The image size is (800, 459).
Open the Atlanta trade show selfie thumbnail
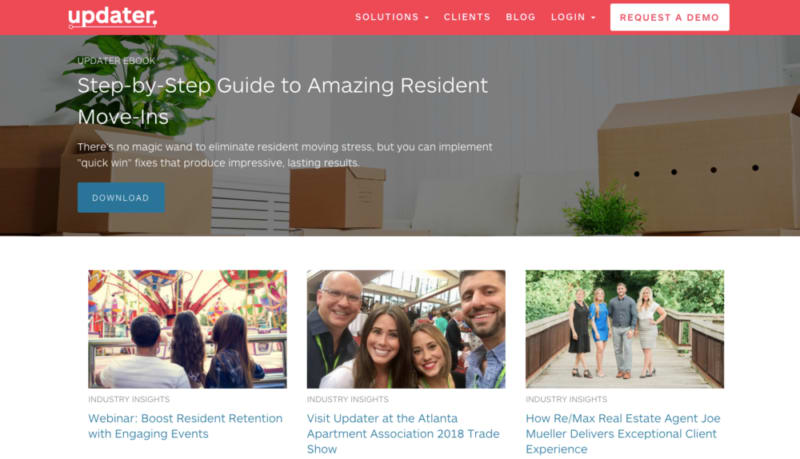coord(406,329)
